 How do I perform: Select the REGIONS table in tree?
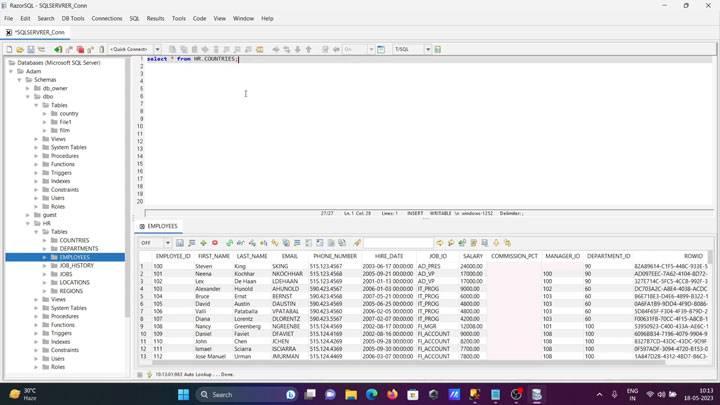click(71, 291)
